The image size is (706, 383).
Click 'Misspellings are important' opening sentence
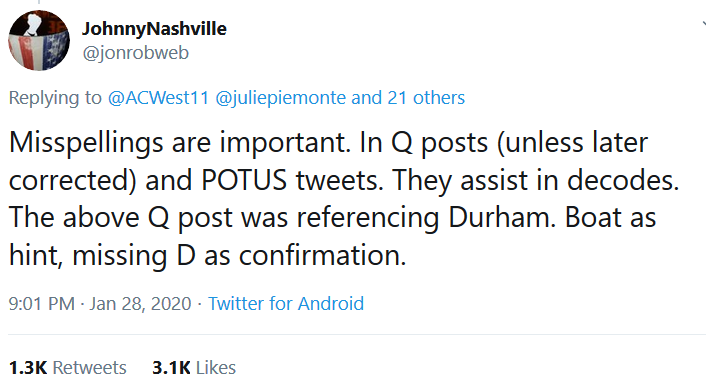(x=180, y=143)
